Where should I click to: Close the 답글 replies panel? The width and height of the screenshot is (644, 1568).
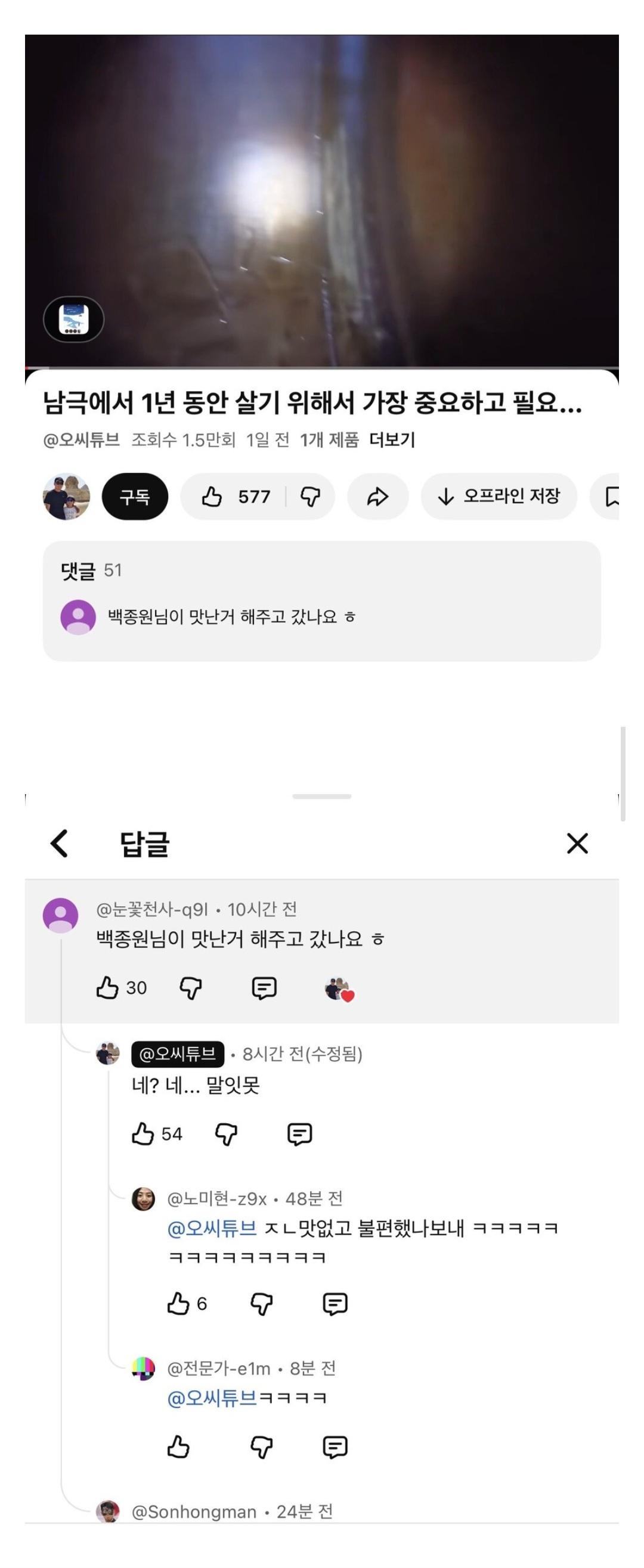pos(577,843)
